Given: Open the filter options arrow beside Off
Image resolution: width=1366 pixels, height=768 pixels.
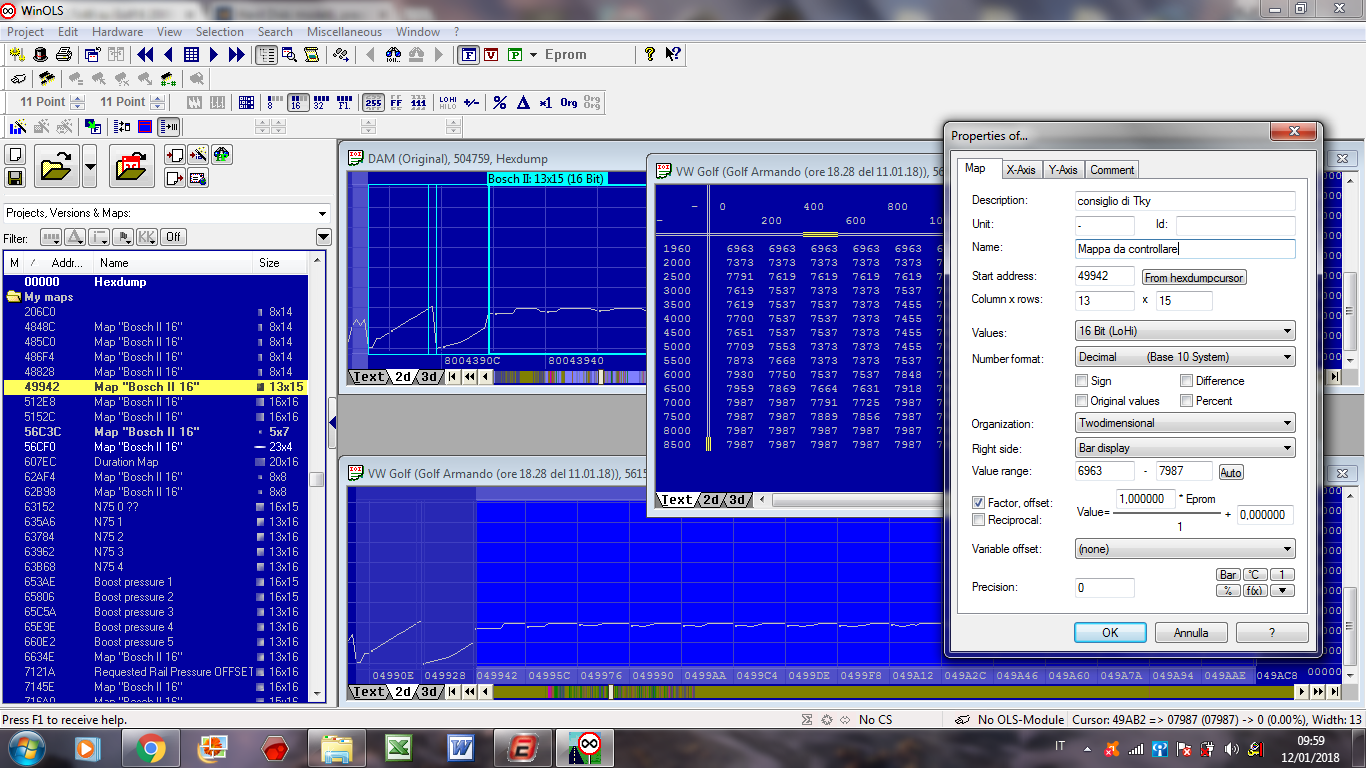Looking at the screenshot, I should 323,237.
